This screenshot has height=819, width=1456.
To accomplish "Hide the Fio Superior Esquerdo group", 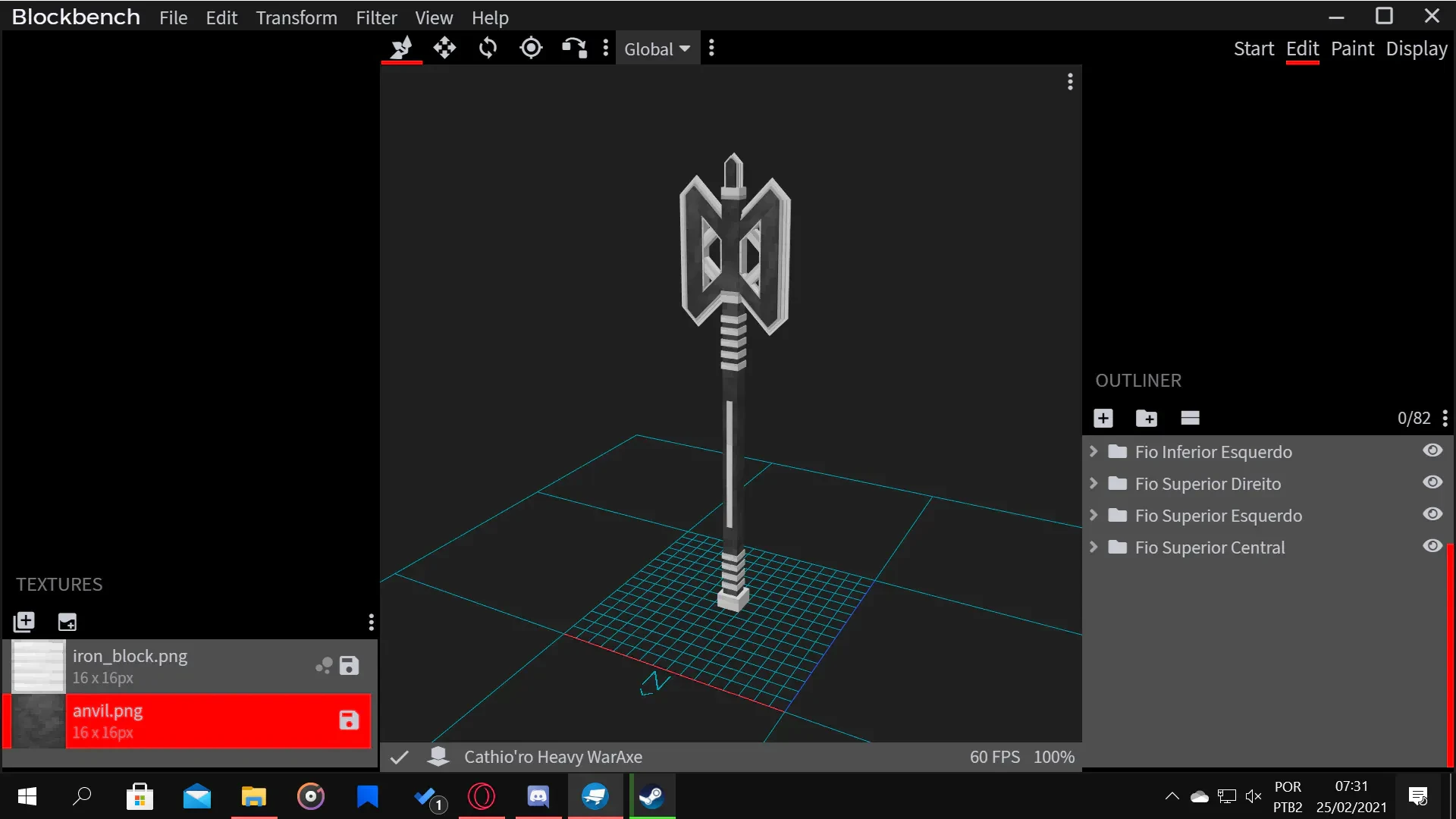I will (x=1432, y=514).
